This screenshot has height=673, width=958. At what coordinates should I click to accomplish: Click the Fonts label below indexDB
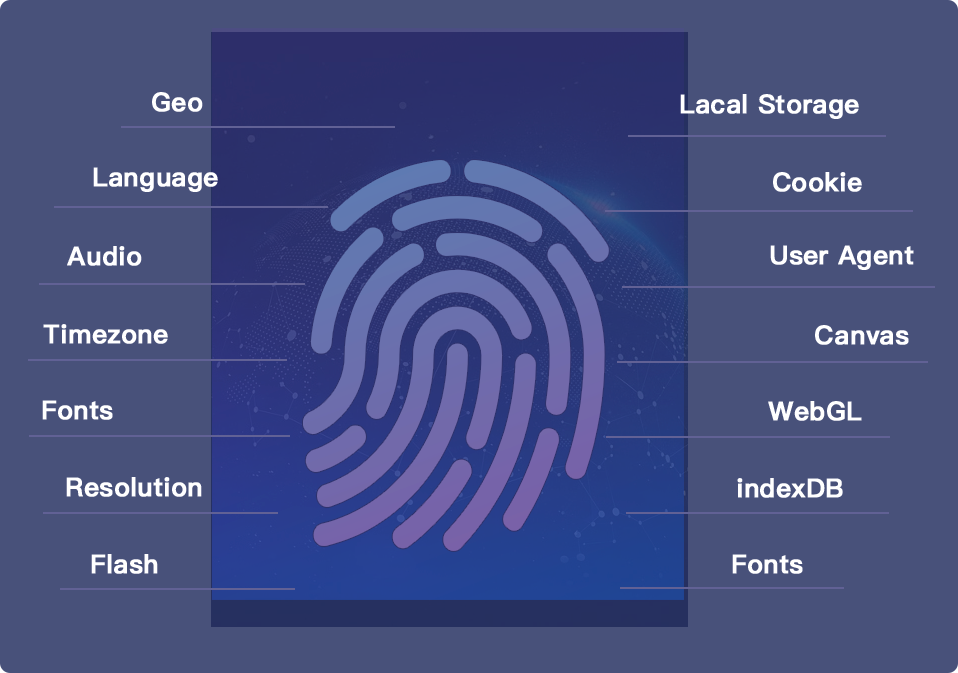(x=767, y=565)
